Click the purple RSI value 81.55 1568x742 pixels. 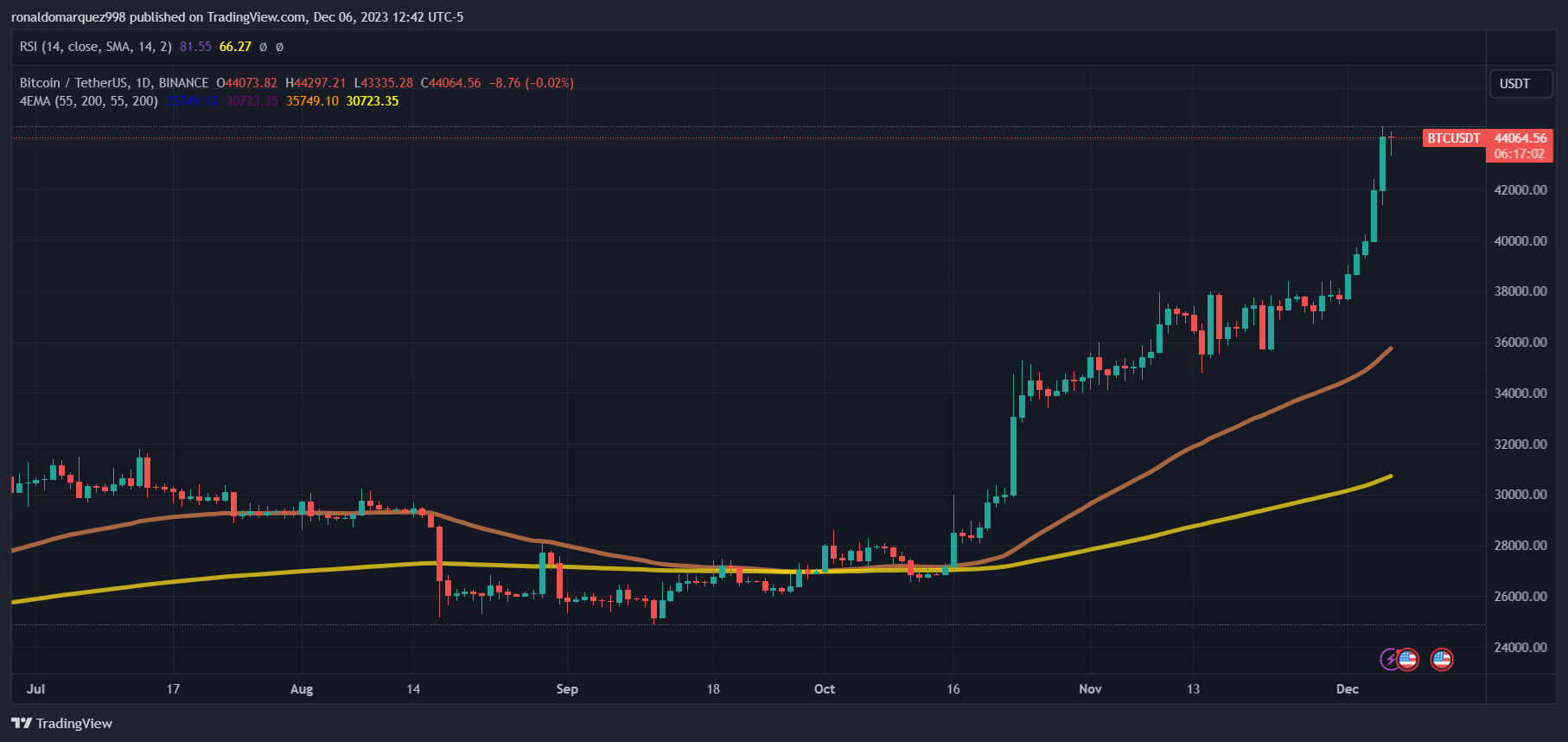point(195,47)
